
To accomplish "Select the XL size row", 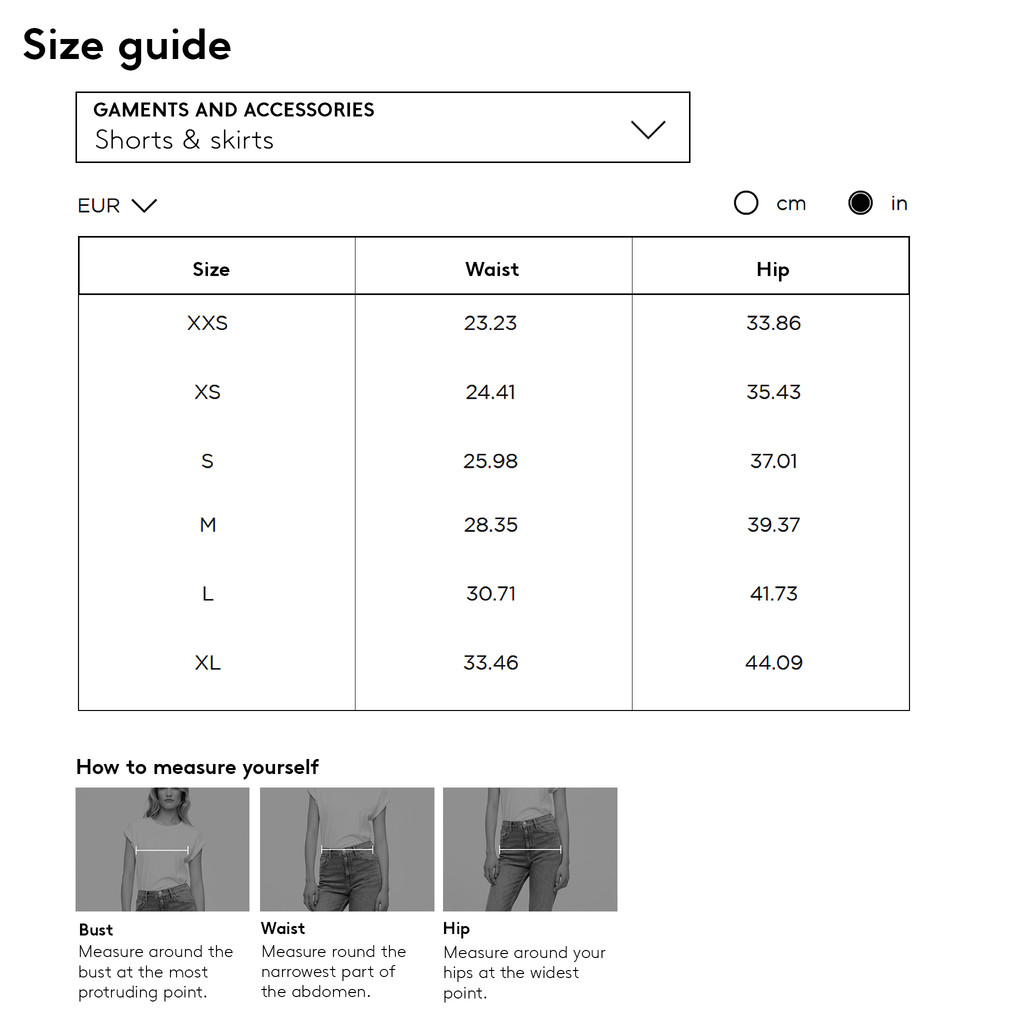I will point(494,662).
